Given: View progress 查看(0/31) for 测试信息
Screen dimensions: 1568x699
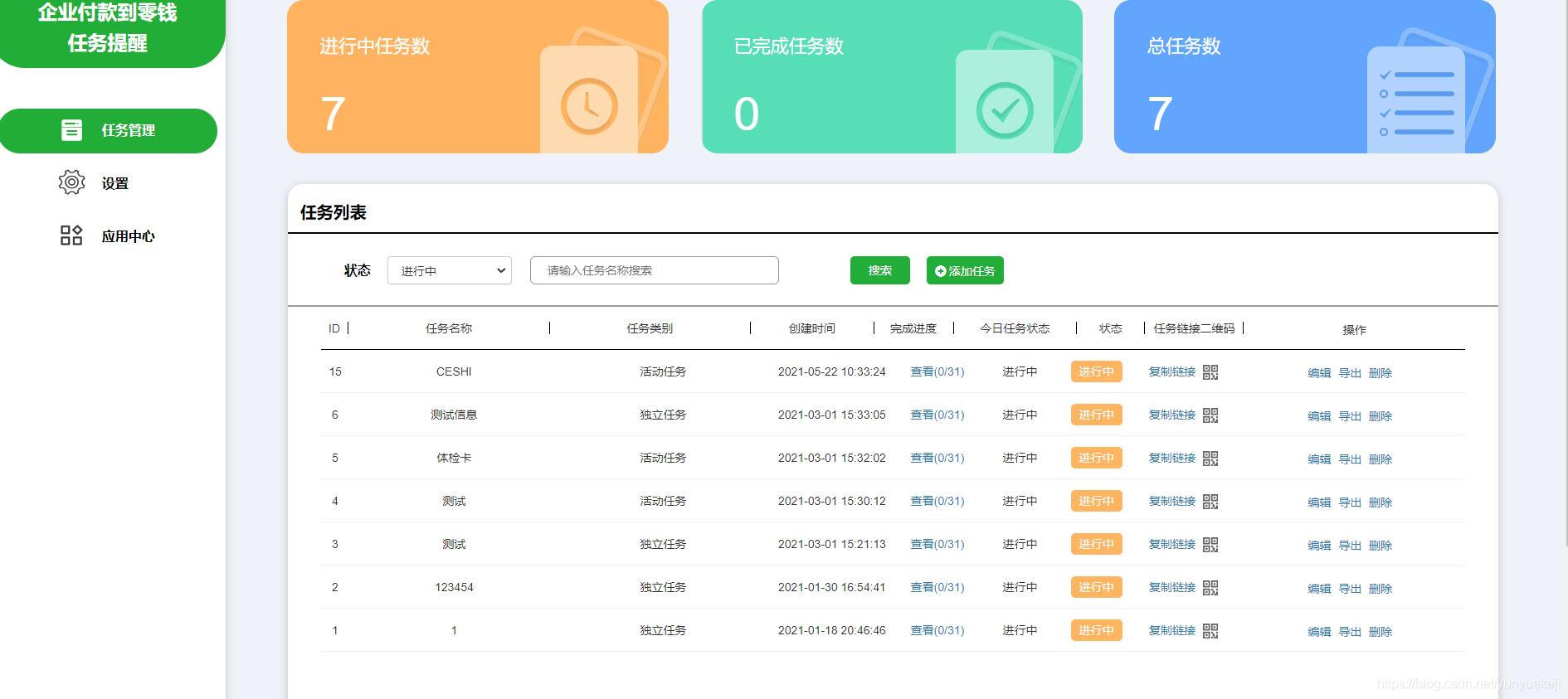Looking at the screenshot, I should coord(937,415).
